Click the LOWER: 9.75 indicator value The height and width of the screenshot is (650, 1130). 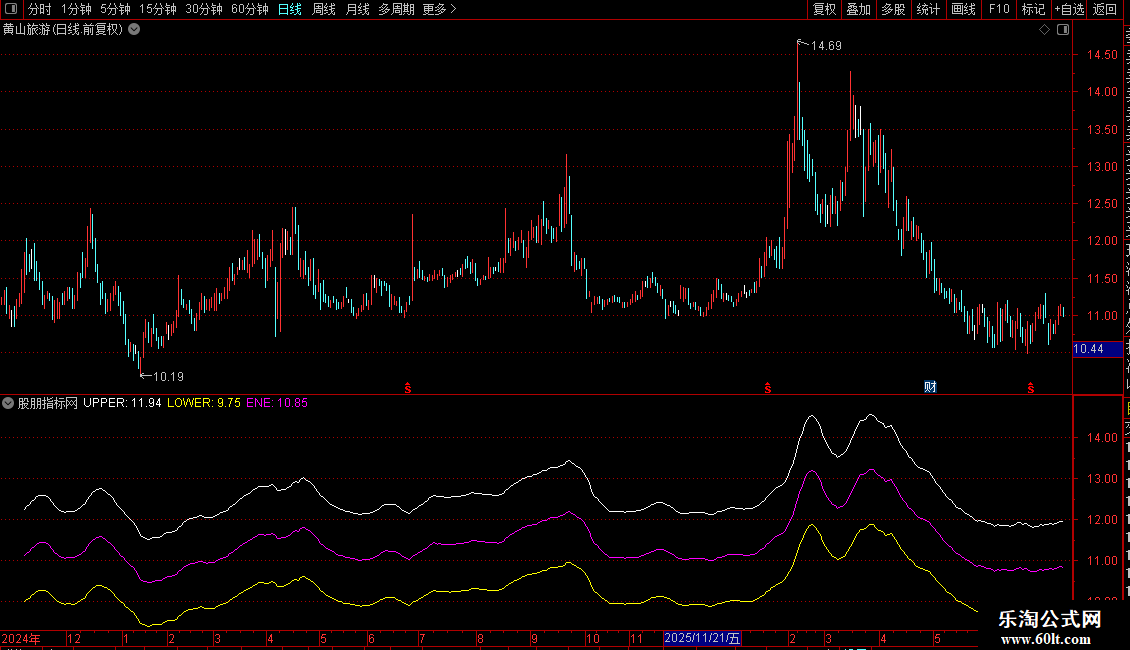tap(204, 403)
